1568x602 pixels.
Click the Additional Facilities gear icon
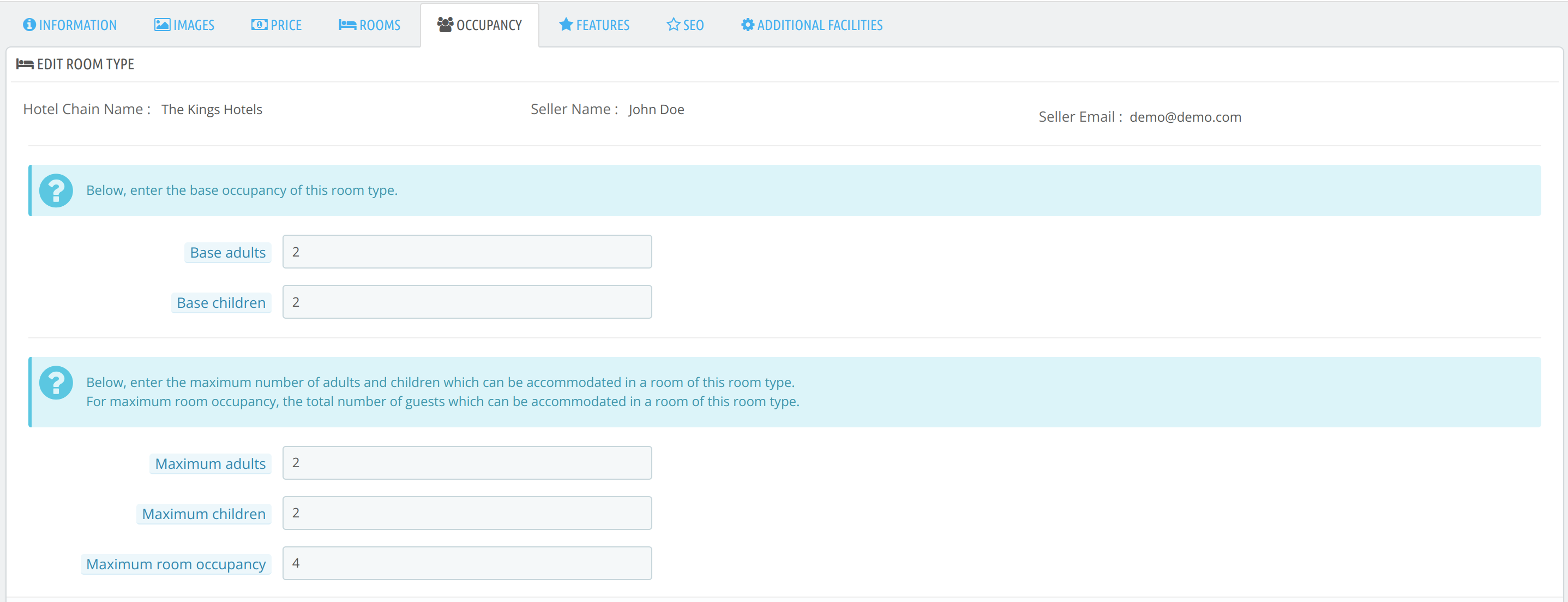pyautogui.click(x=748, y=25)
